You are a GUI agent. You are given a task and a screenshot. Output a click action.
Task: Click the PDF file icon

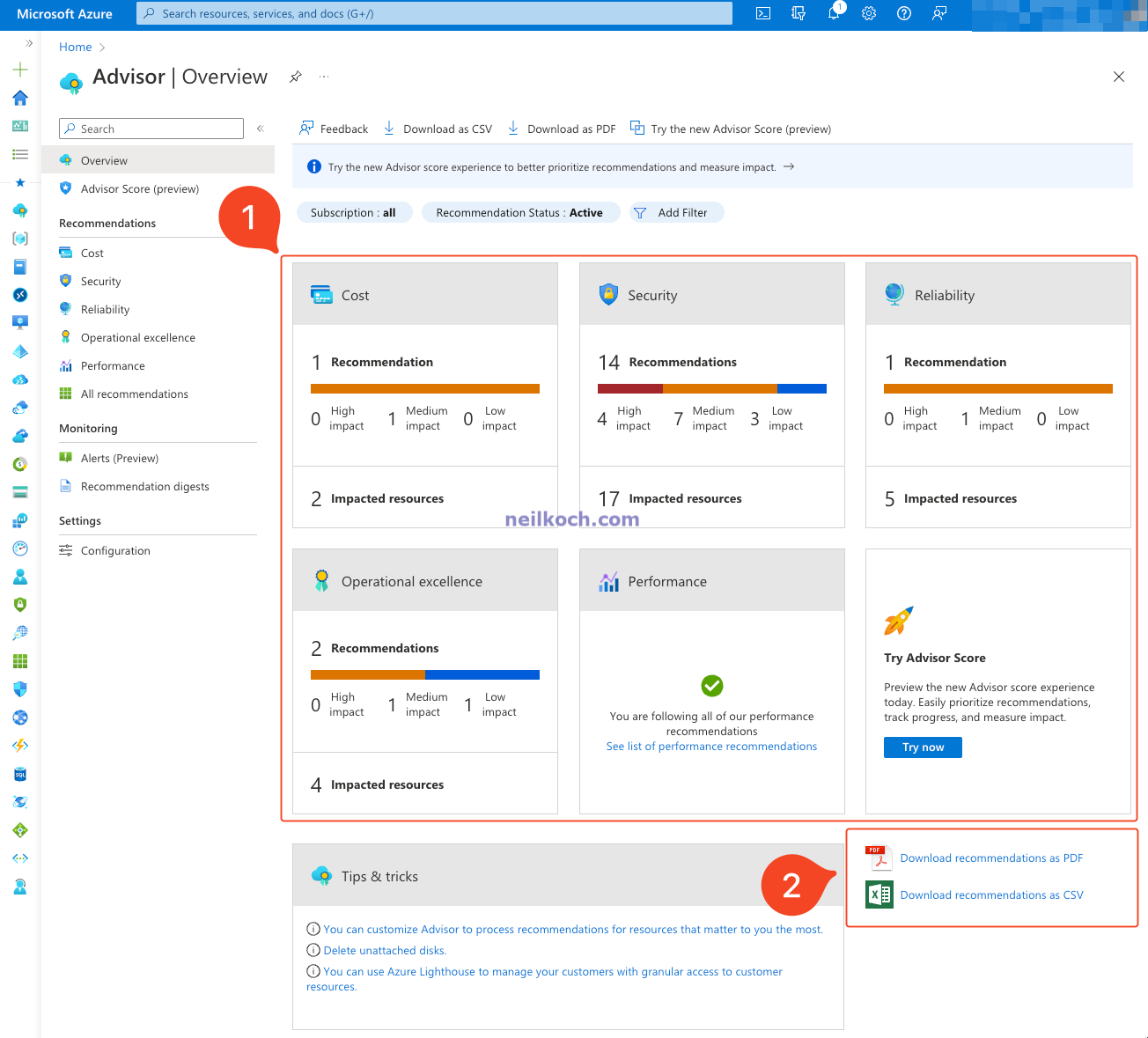click(x=879, y=858)
